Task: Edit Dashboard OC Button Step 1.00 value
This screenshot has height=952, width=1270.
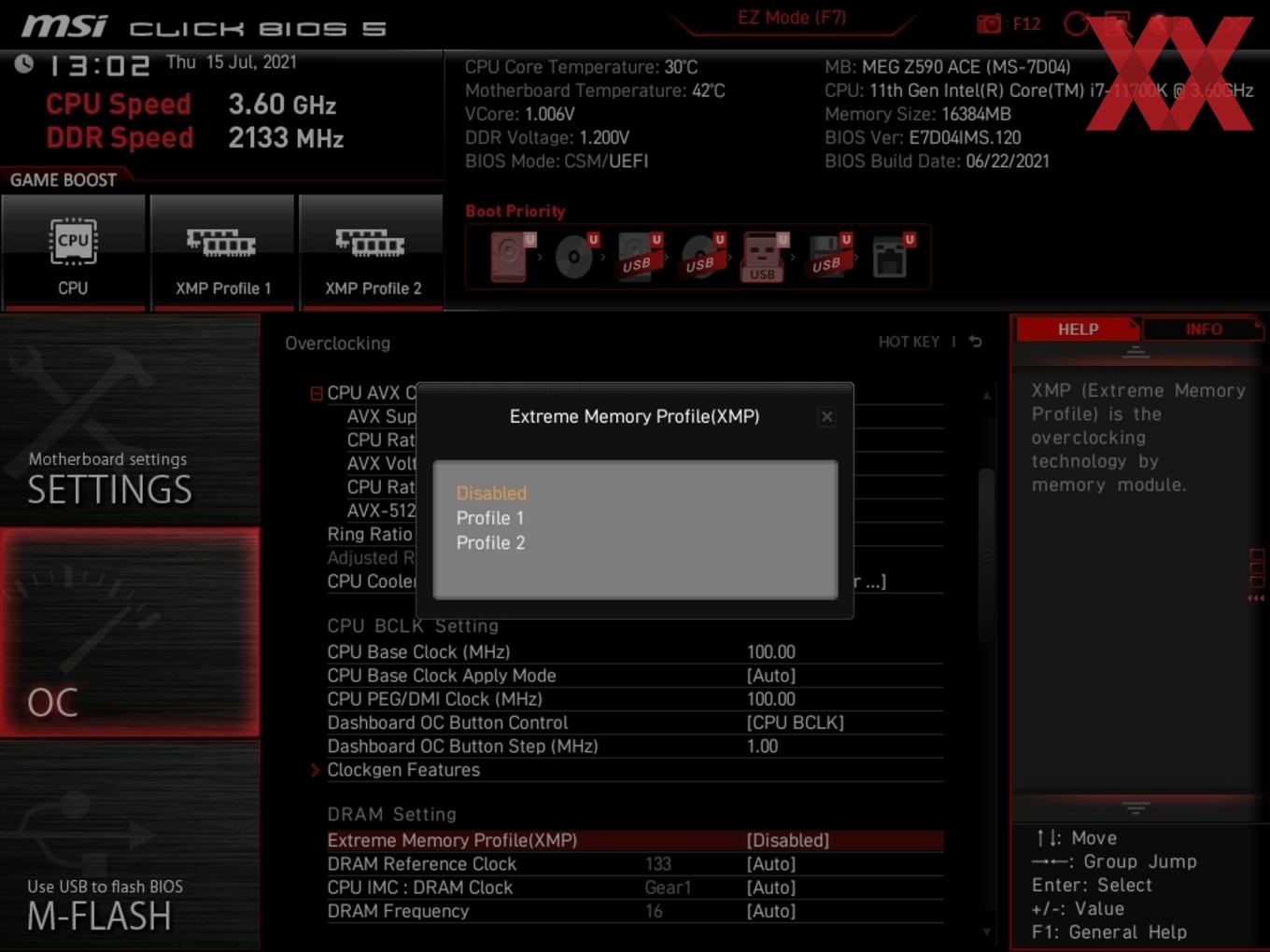Action: pos(763,747)
